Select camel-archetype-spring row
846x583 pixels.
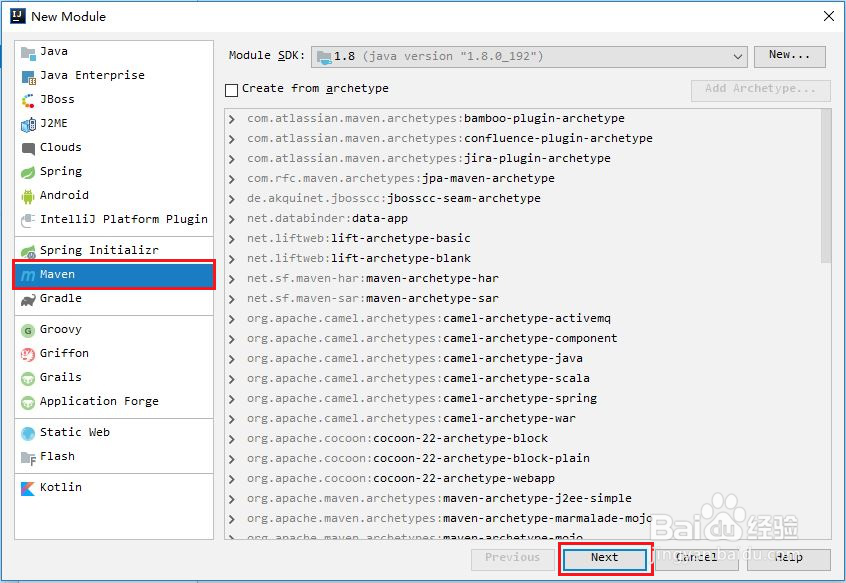pyautogui.click(x=522, y=398)
